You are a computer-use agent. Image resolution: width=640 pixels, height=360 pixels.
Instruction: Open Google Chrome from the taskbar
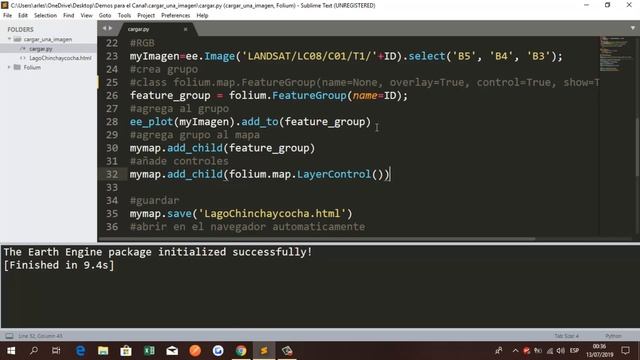(x=241, y=351)
